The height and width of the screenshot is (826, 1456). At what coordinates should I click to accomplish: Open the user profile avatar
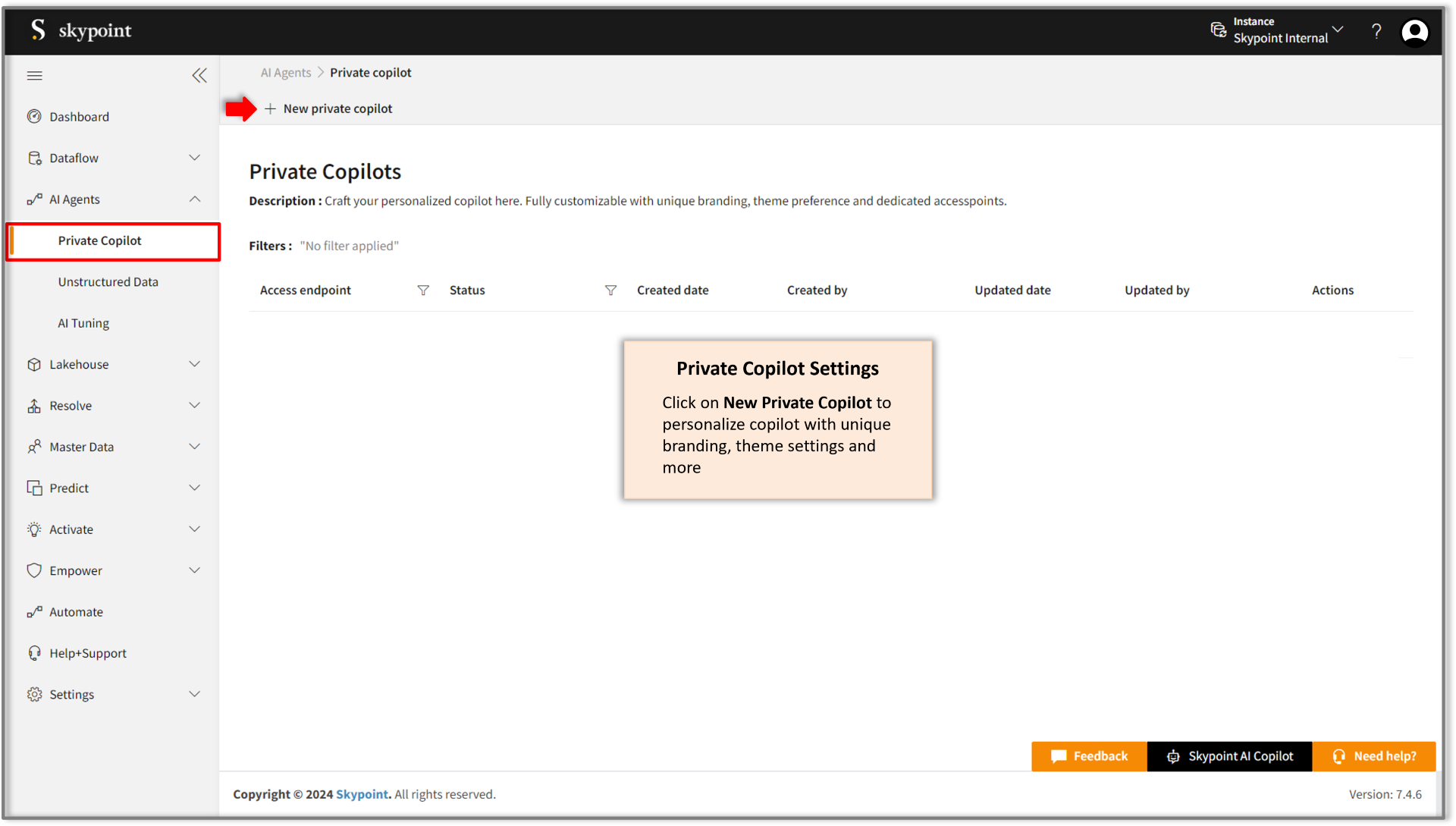coord(1414,32)
